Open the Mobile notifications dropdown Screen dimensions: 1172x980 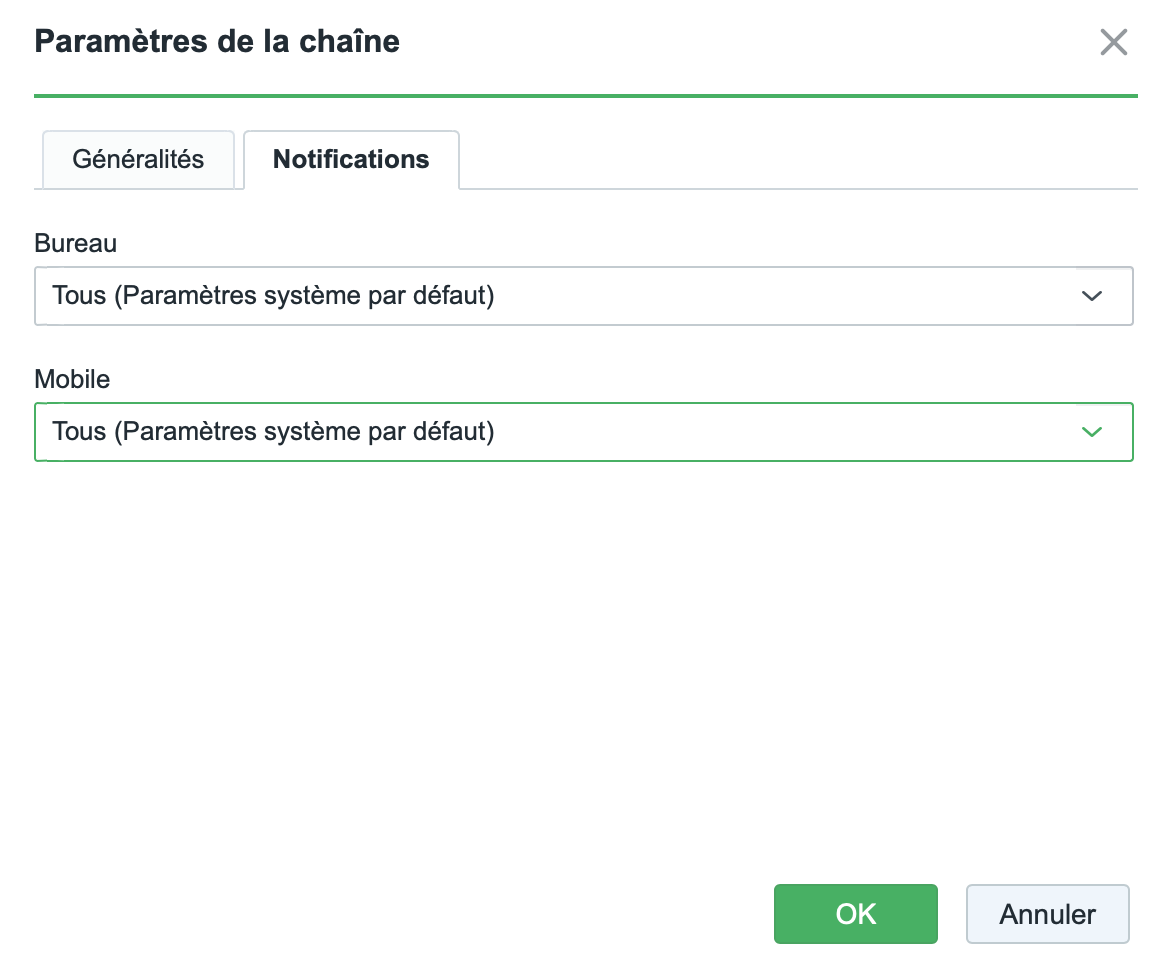[x=584, y=432]
